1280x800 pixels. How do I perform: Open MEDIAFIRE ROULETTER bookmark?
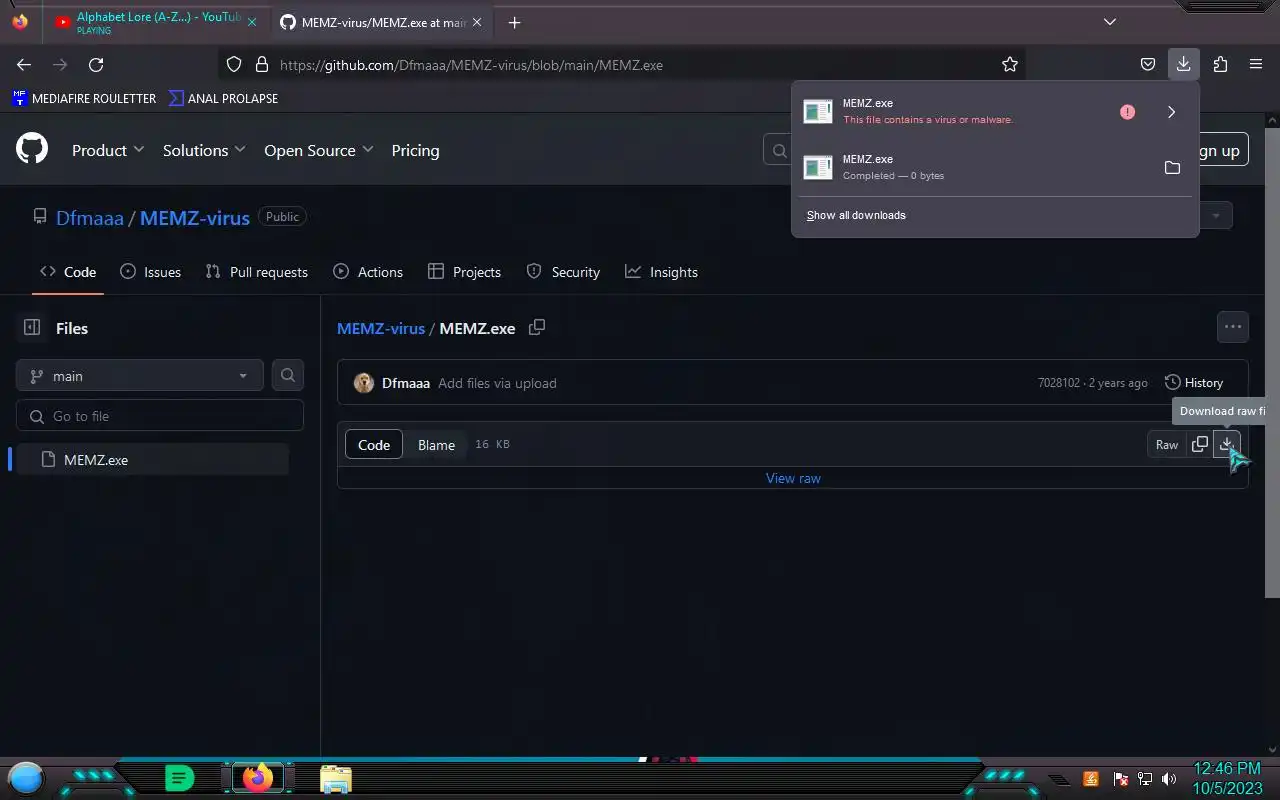coord(84,98)
